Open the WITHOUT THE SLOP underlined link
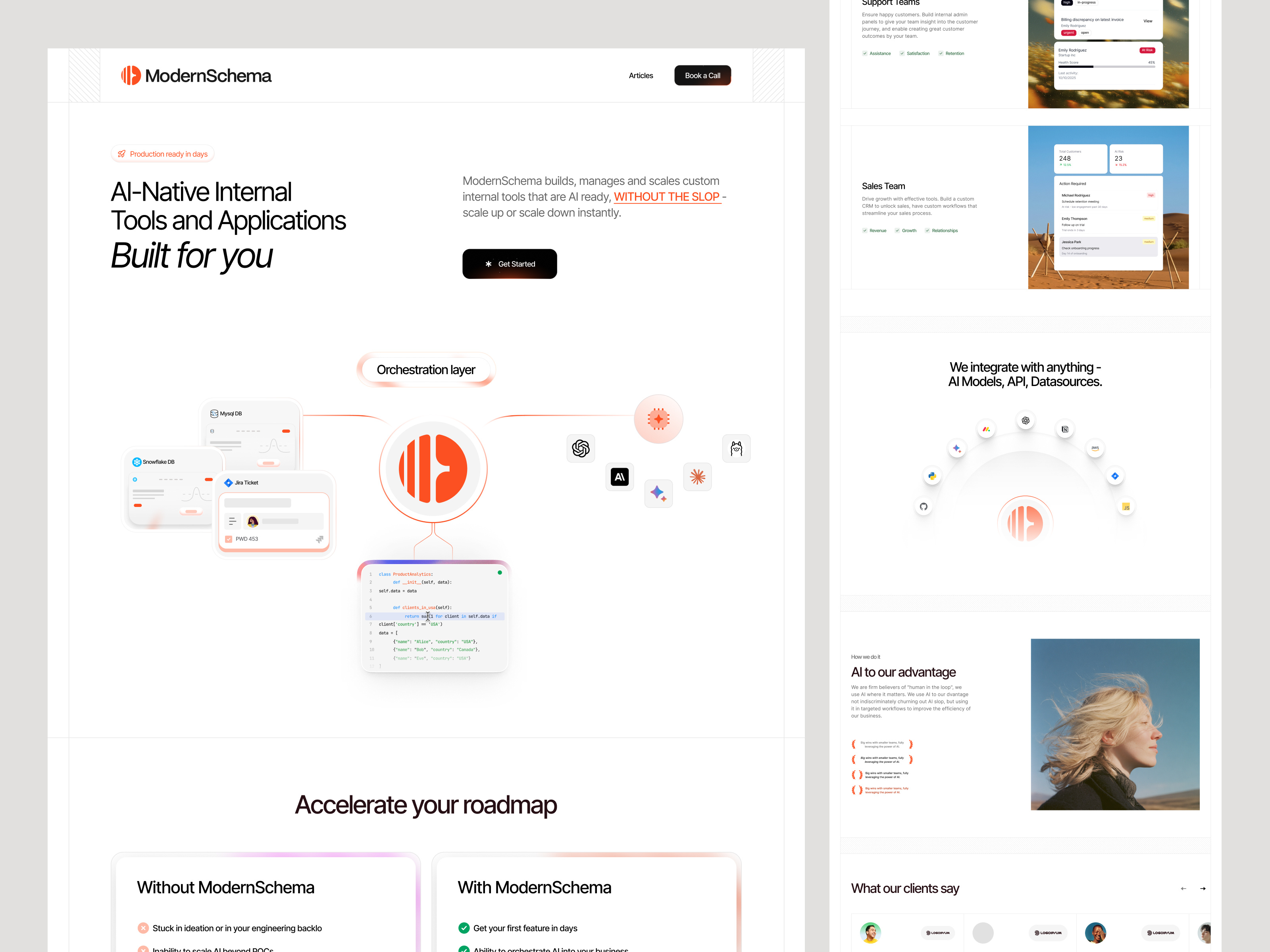Screen dimensions: 1270x952 (x=667, y=197)
